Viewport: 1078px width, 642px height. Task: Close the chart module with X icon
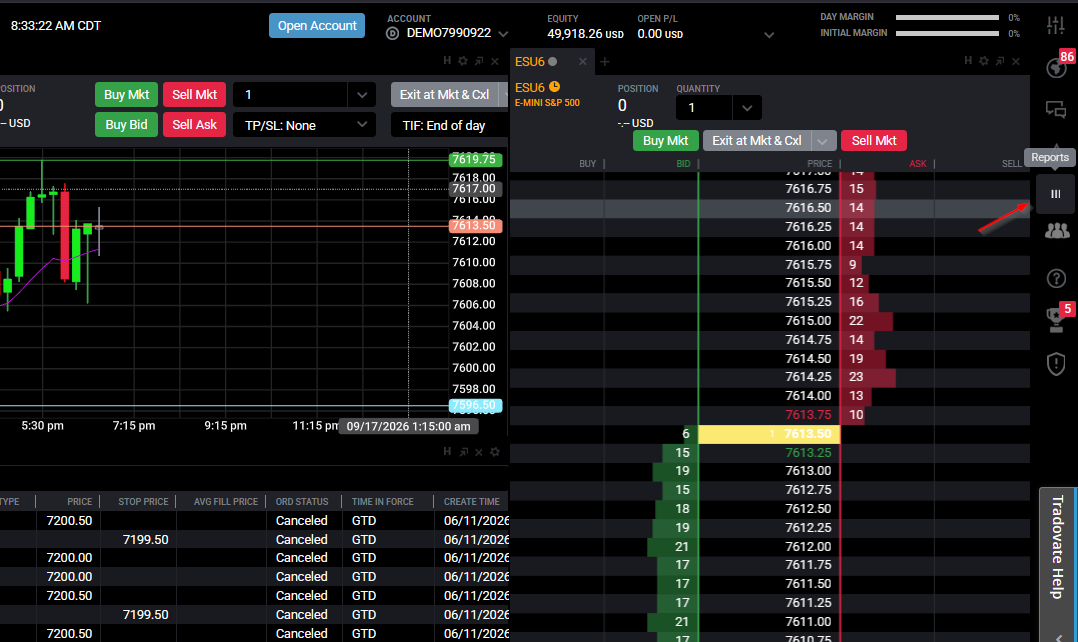[495, 60]
